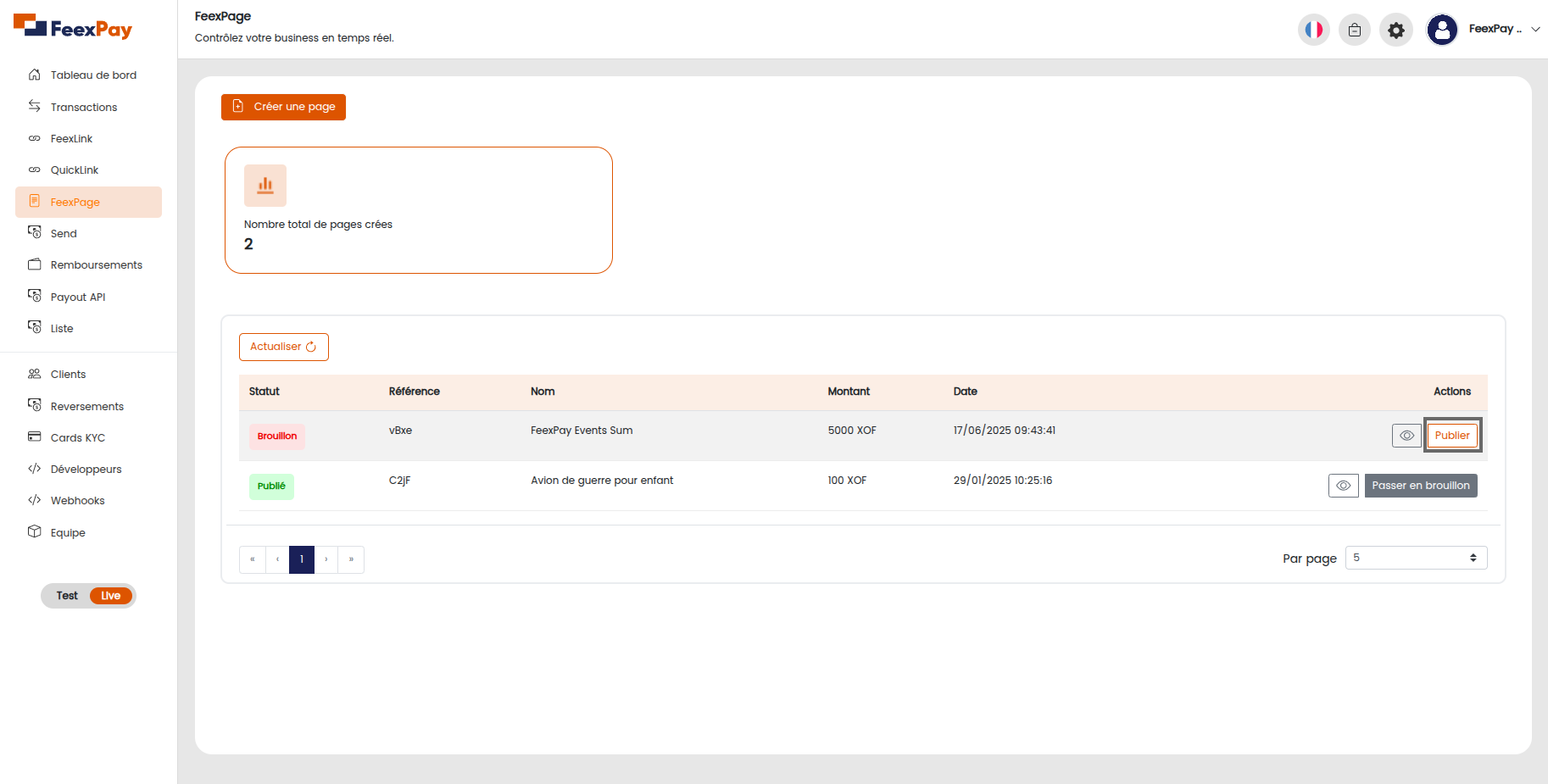Click the bar chart statistics icon
This screenshot has width=1548, height=784.
click(265, 186)
